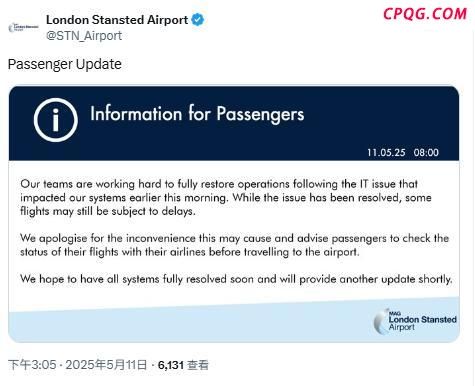The image size is (475, 386).
Task: Click the circled information 'i' icon
Action: click(x=56, y=120)
